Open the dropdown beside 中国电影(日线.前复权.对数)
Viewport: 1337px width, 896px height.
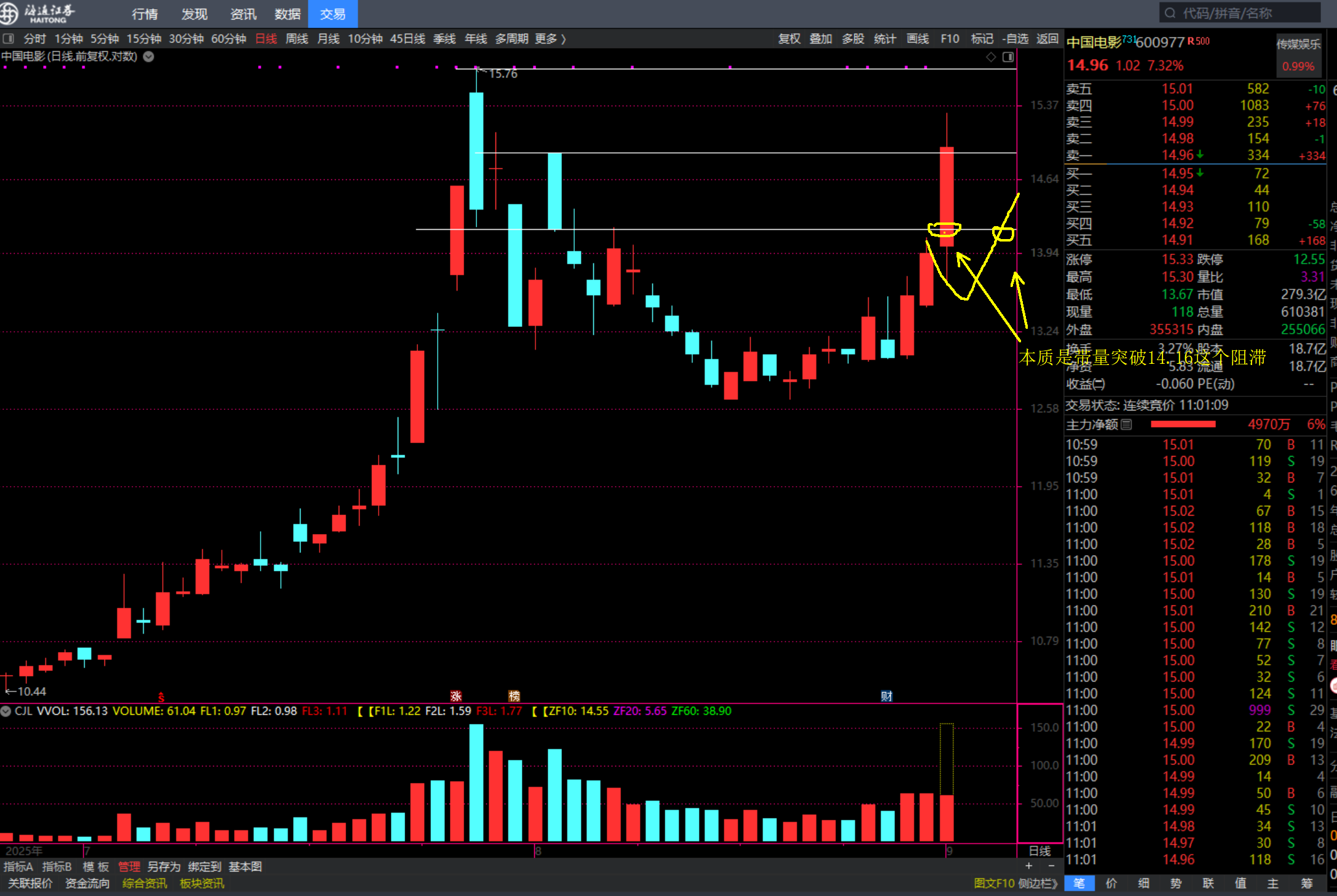(x=149, y=57)
